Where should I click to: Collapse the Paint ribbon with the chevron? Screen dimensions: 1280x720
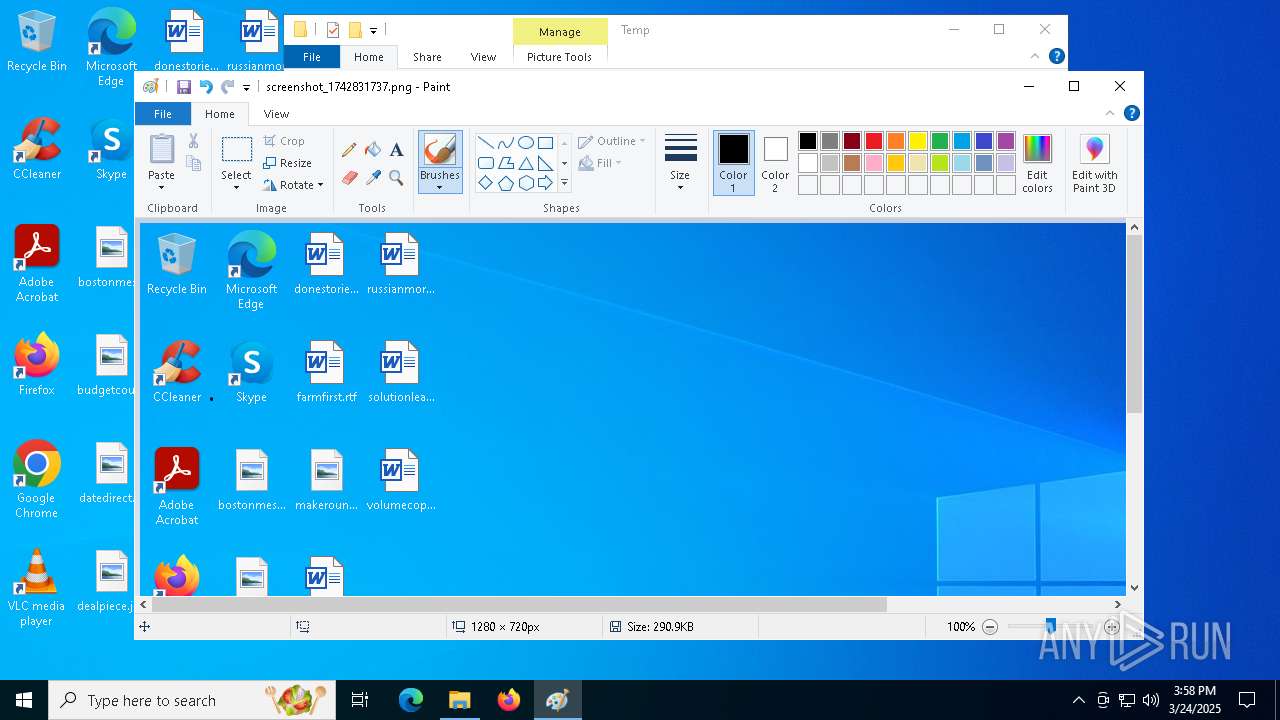pos(1110,114)
